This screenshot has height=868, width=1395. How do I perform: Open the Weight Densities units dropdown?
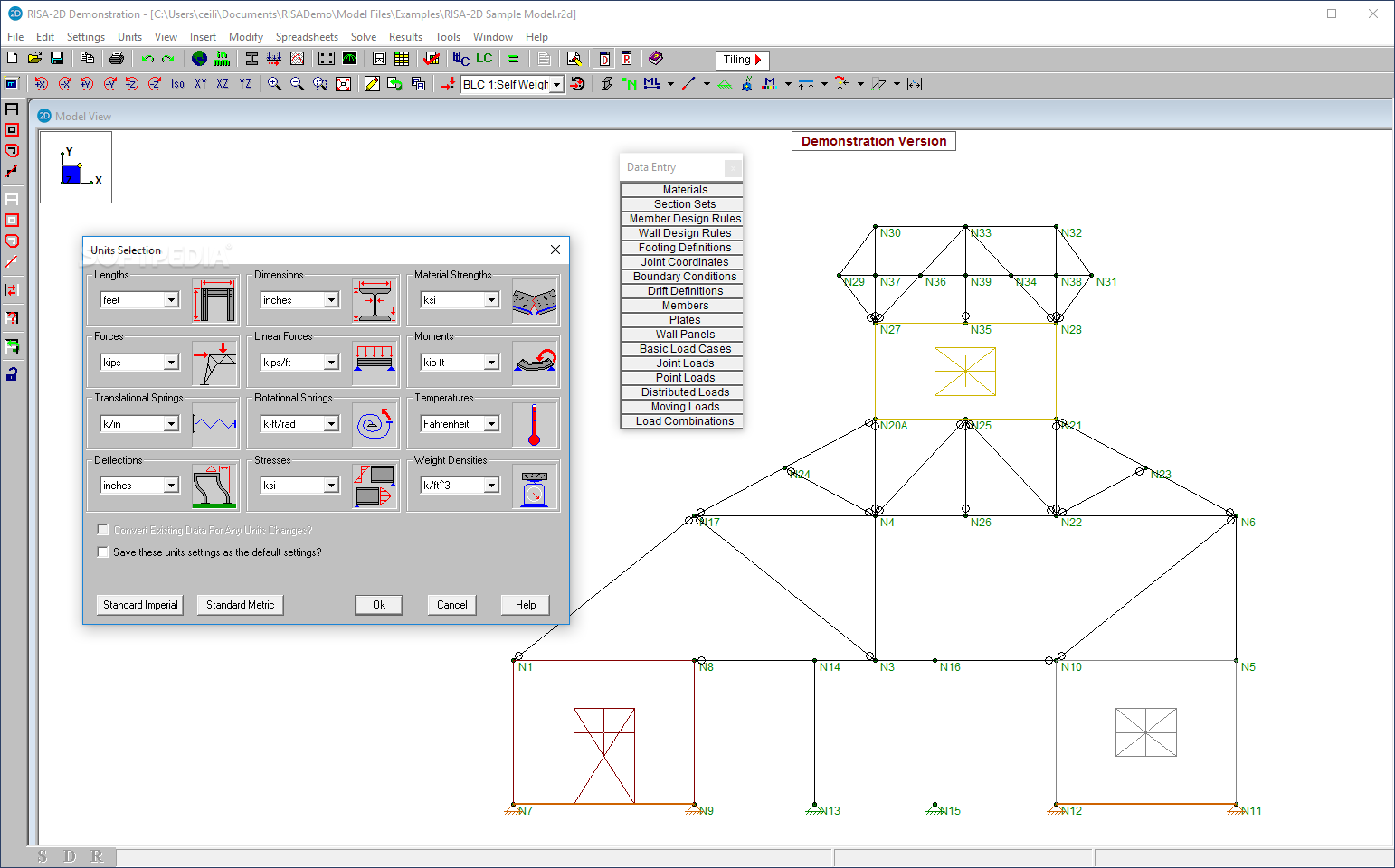coord(491,486)
